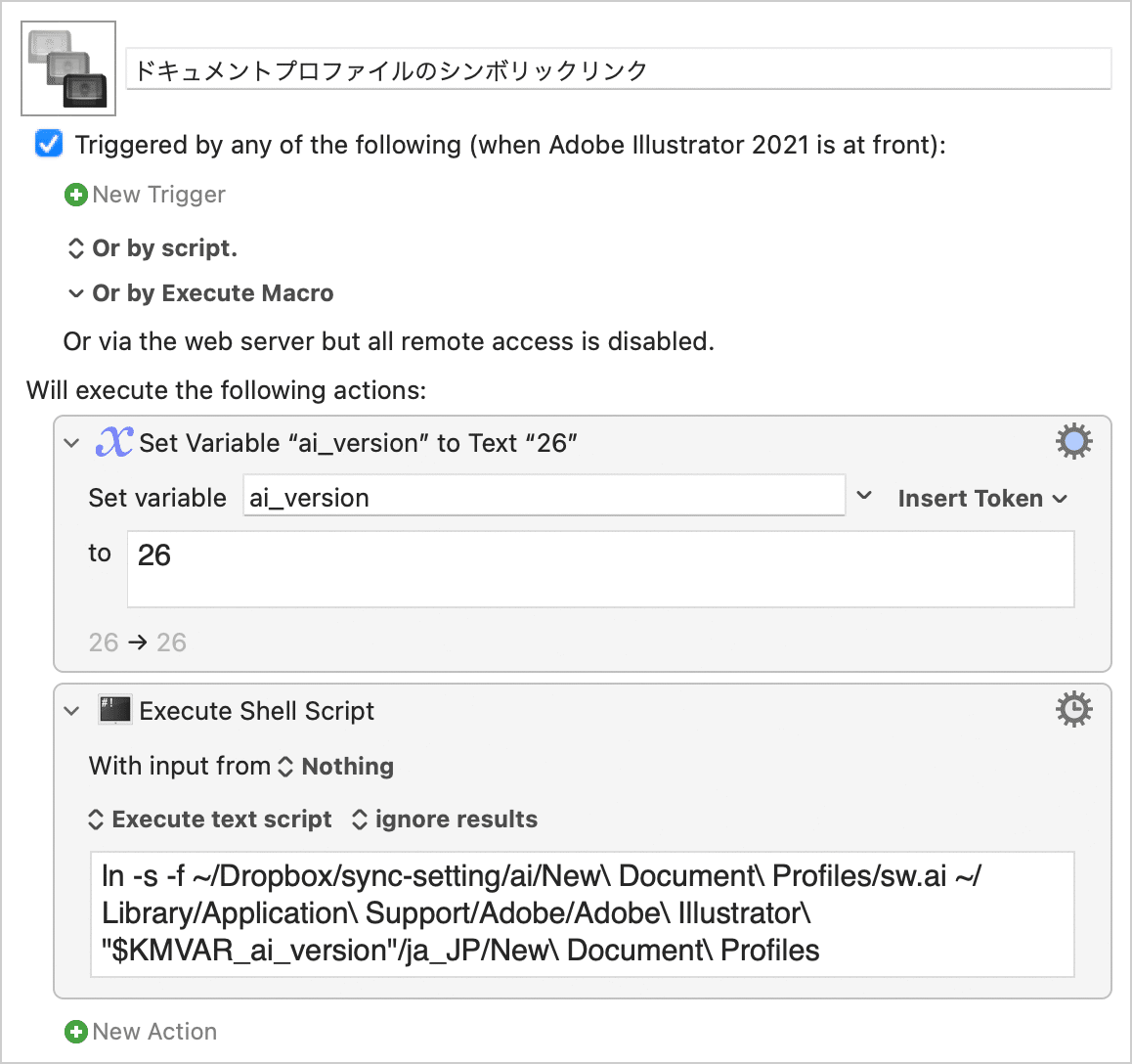Open the variable name dropdown chevron
Viewport: 1132px width, 1064px height.
[x=864, y=496]
